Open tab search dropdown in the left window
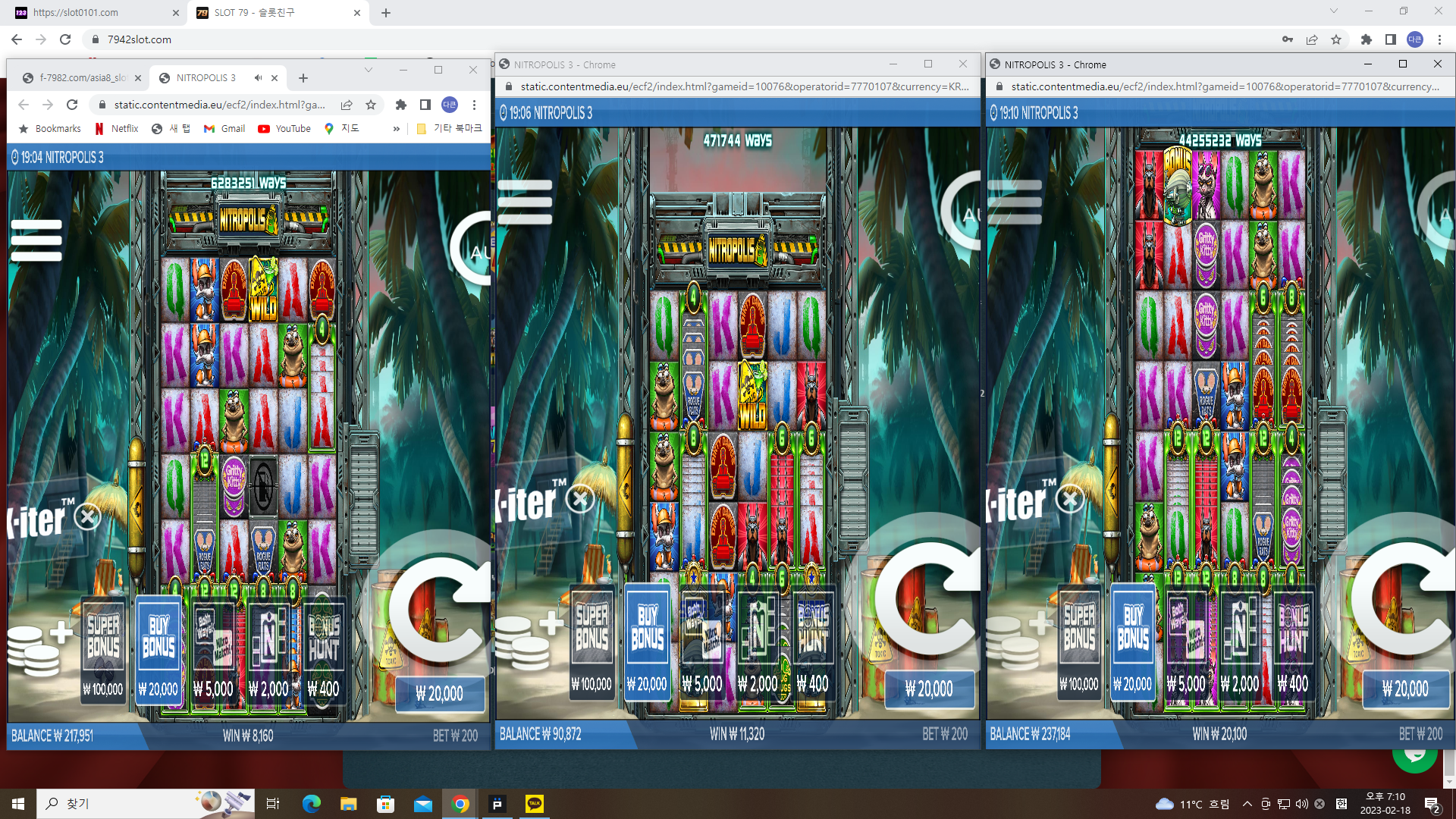The height and width of the screenshot is (819, 1456). point(369,70)
